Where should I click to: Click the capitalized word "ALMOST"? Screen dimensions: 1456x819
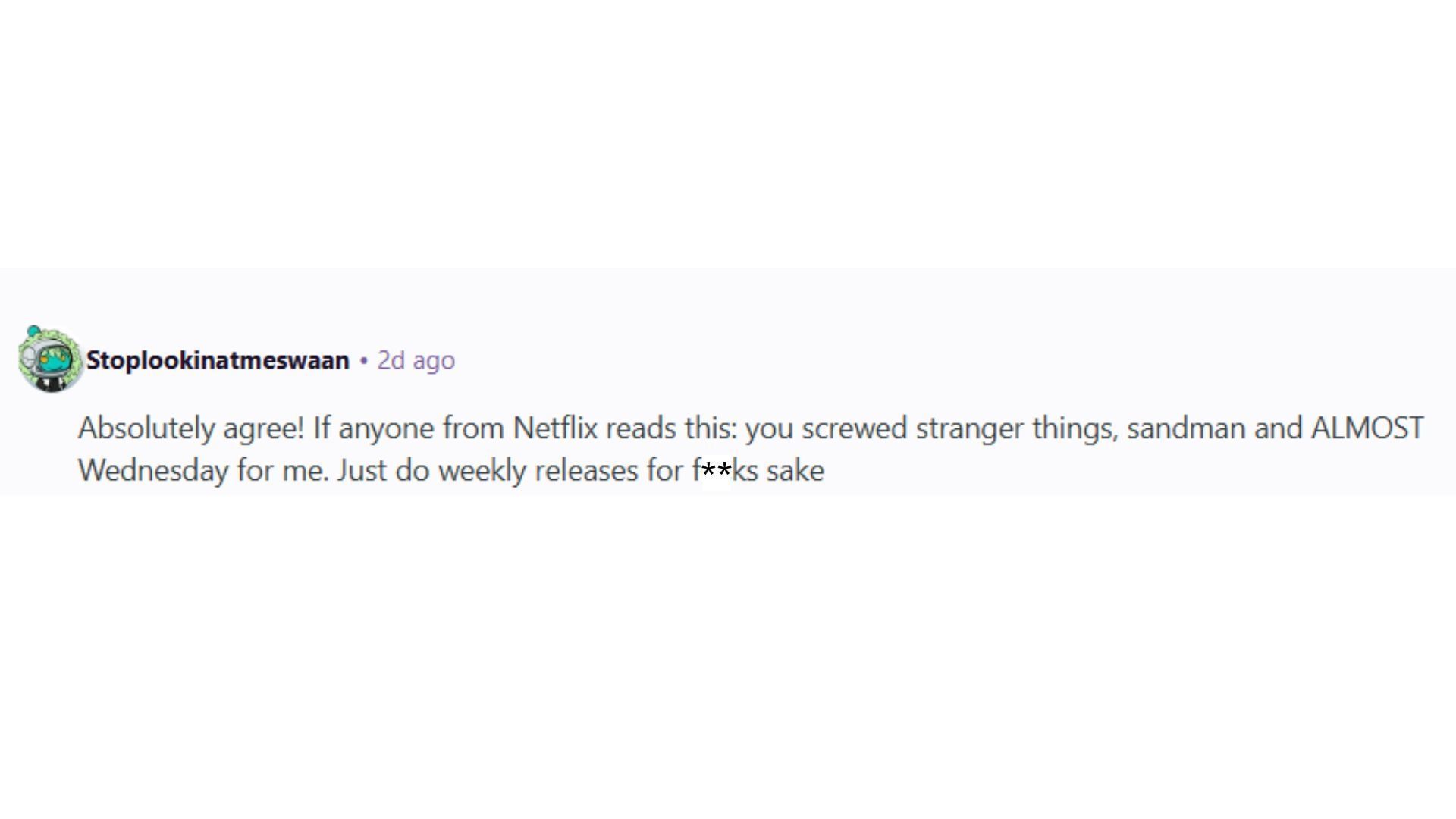point(1367,428)
